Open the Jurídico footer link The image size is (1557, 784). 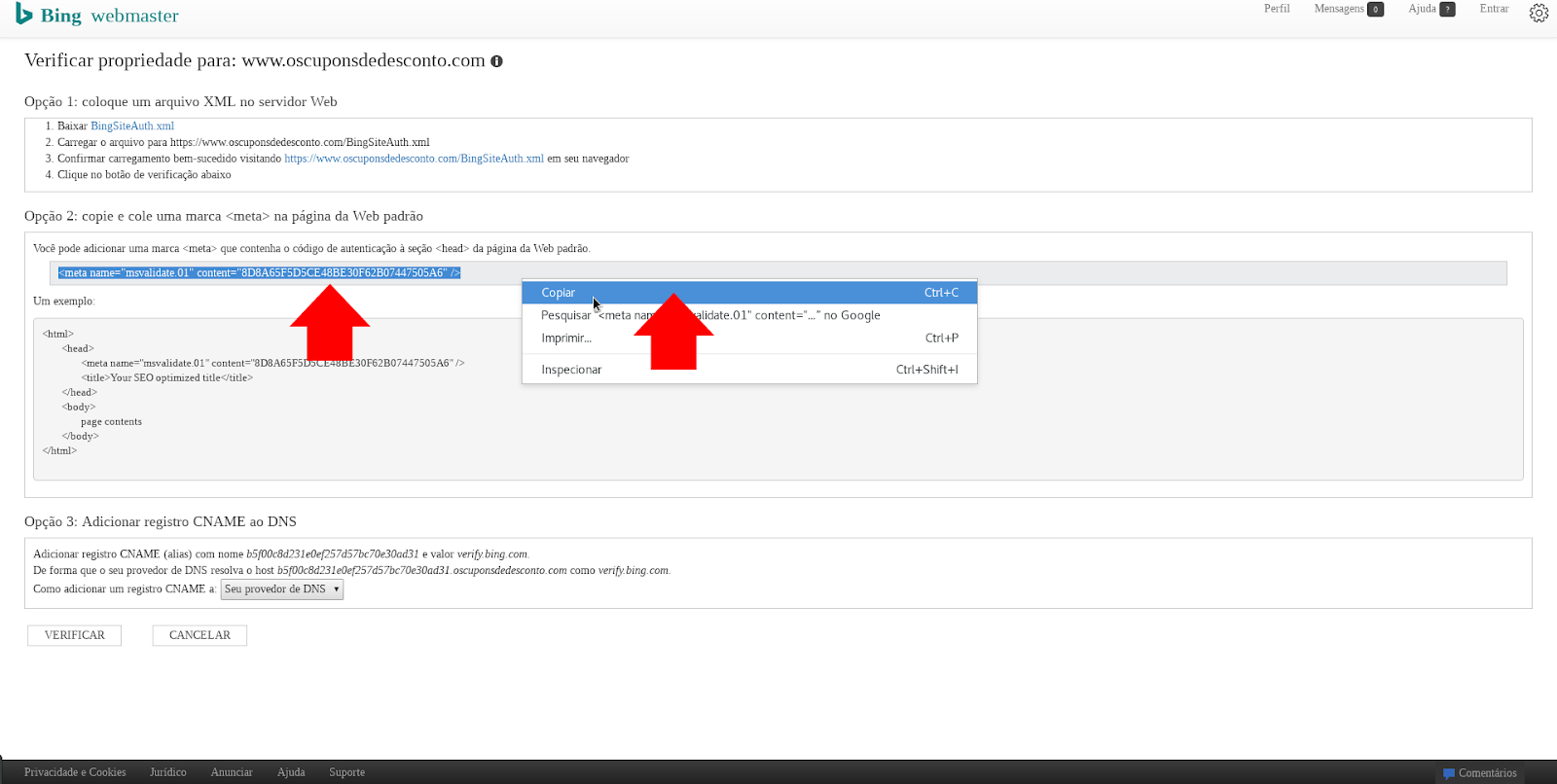click(x=168, y=772)
